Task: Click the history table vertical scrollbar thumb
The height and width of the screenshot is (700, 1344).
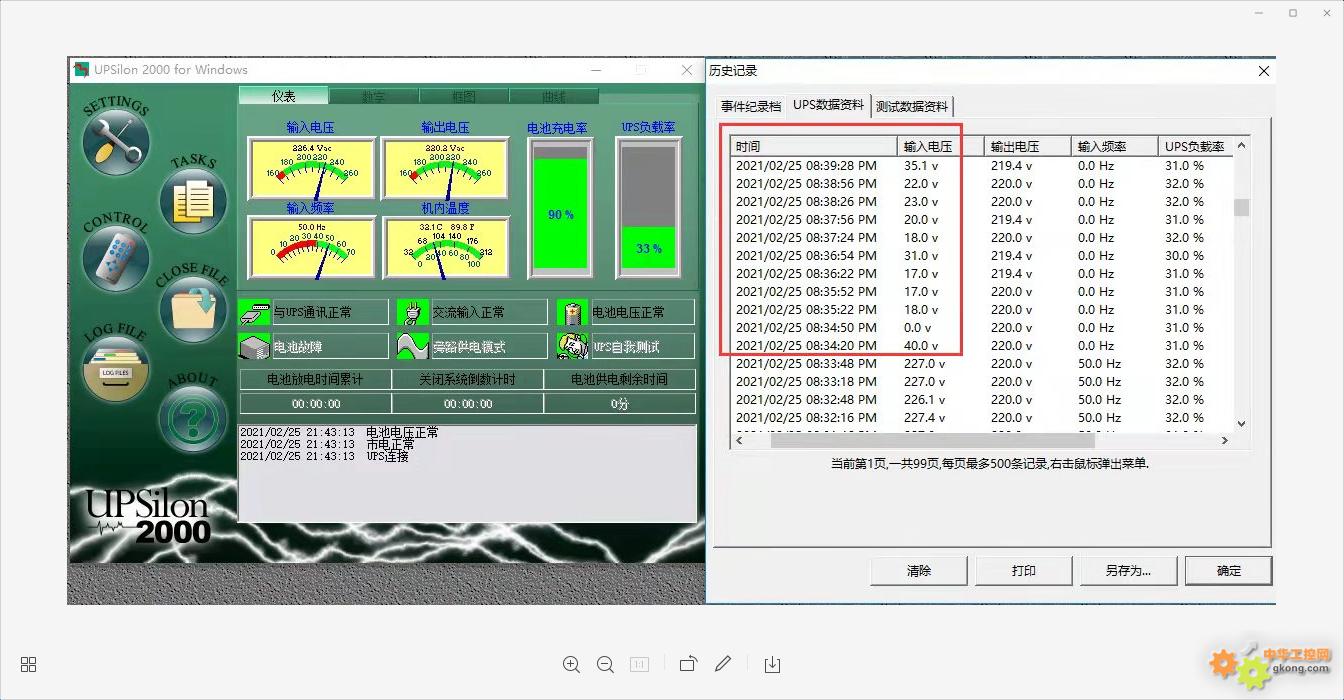Action: pyautogui.click(x=1241, y=208)
